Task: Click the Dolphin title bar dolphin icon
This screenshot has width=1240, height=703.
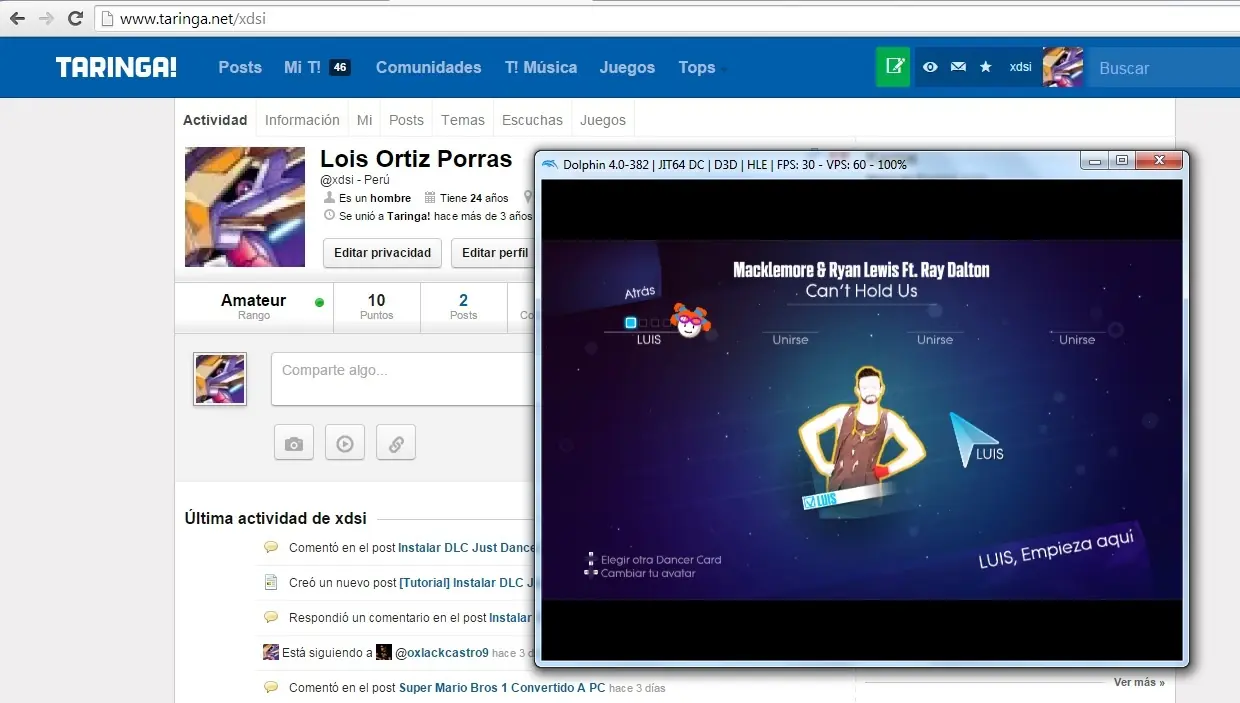Action: click(550, 163)
